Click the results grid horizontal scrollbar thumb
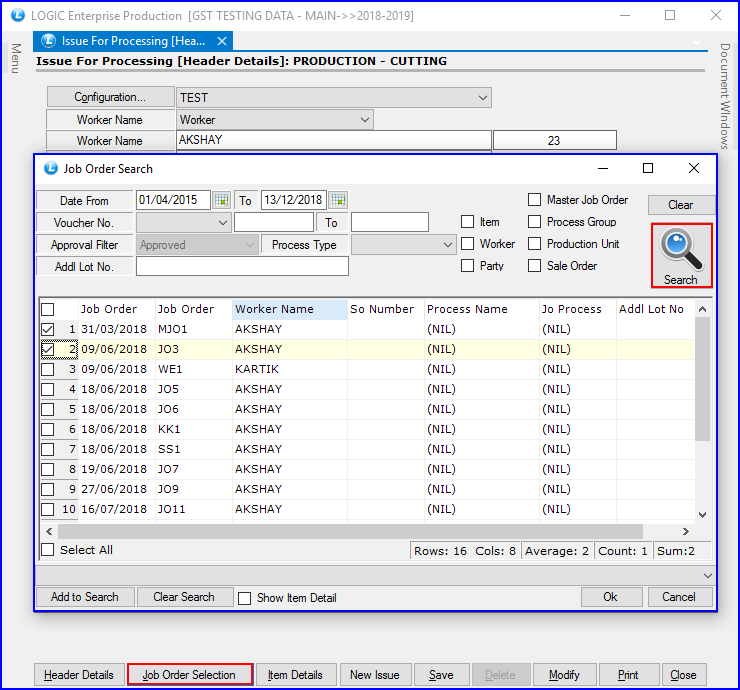 350,531
